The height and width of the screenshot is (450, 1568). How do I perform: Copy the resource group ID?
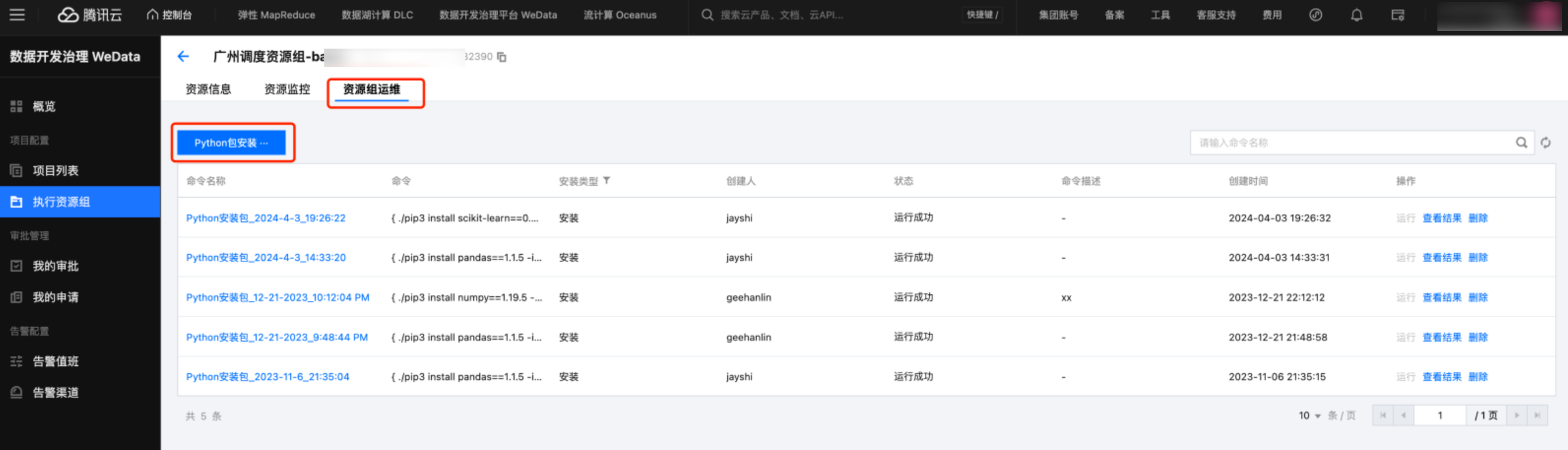coord(501,57)
